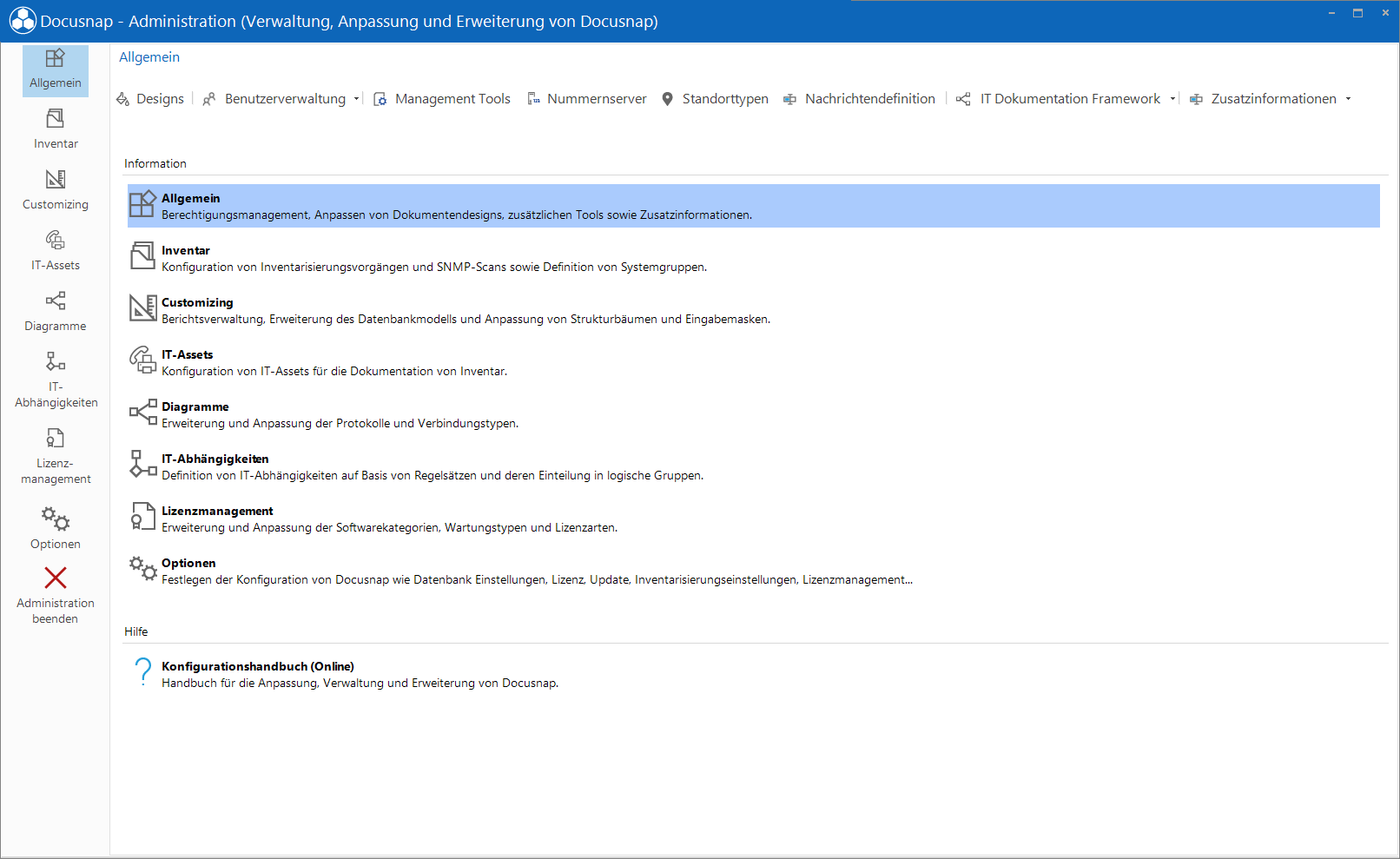Click Administration beenden red X
Image resolution: width=1400 pixels, height=859 pixels.
(56, 578)
